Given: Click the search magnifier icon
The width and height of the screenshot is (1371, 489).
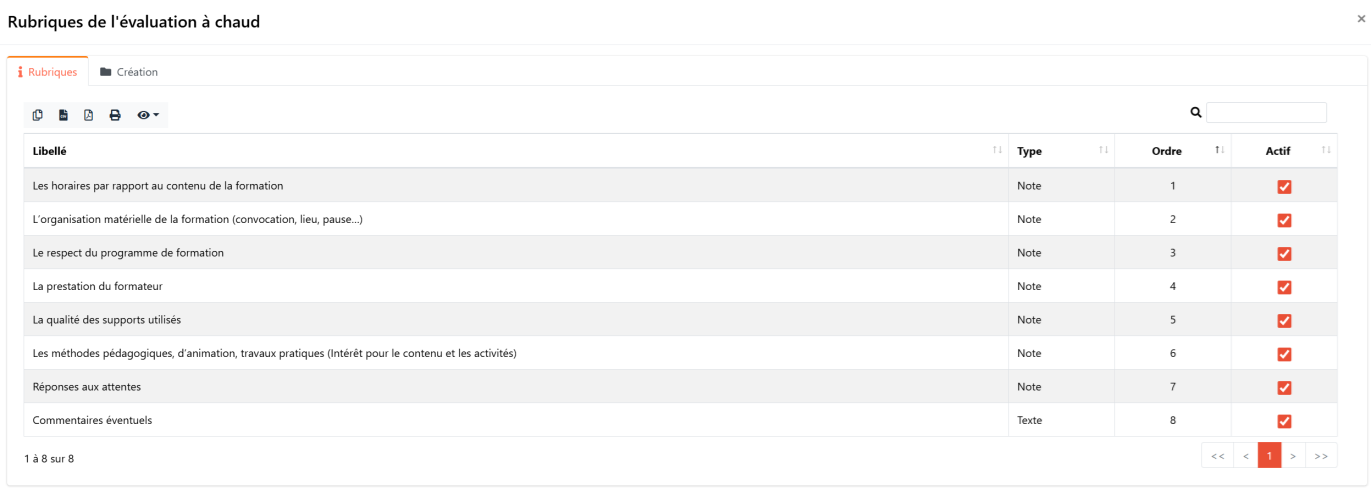Looking at the screenshot, I should 1195,113.
